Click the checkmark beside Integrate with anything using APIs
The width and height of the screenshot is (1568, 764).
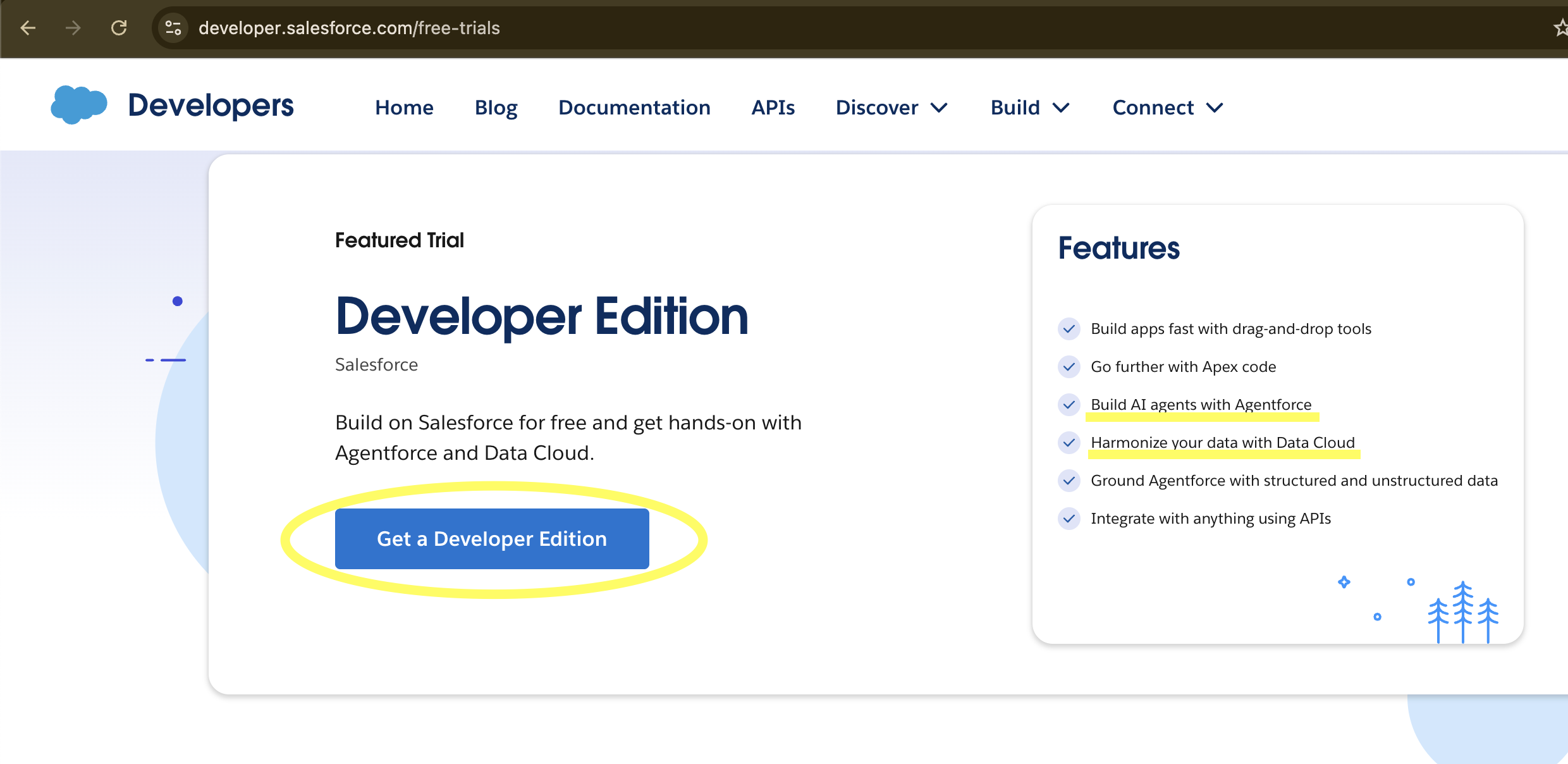[x=1069, y=519]
